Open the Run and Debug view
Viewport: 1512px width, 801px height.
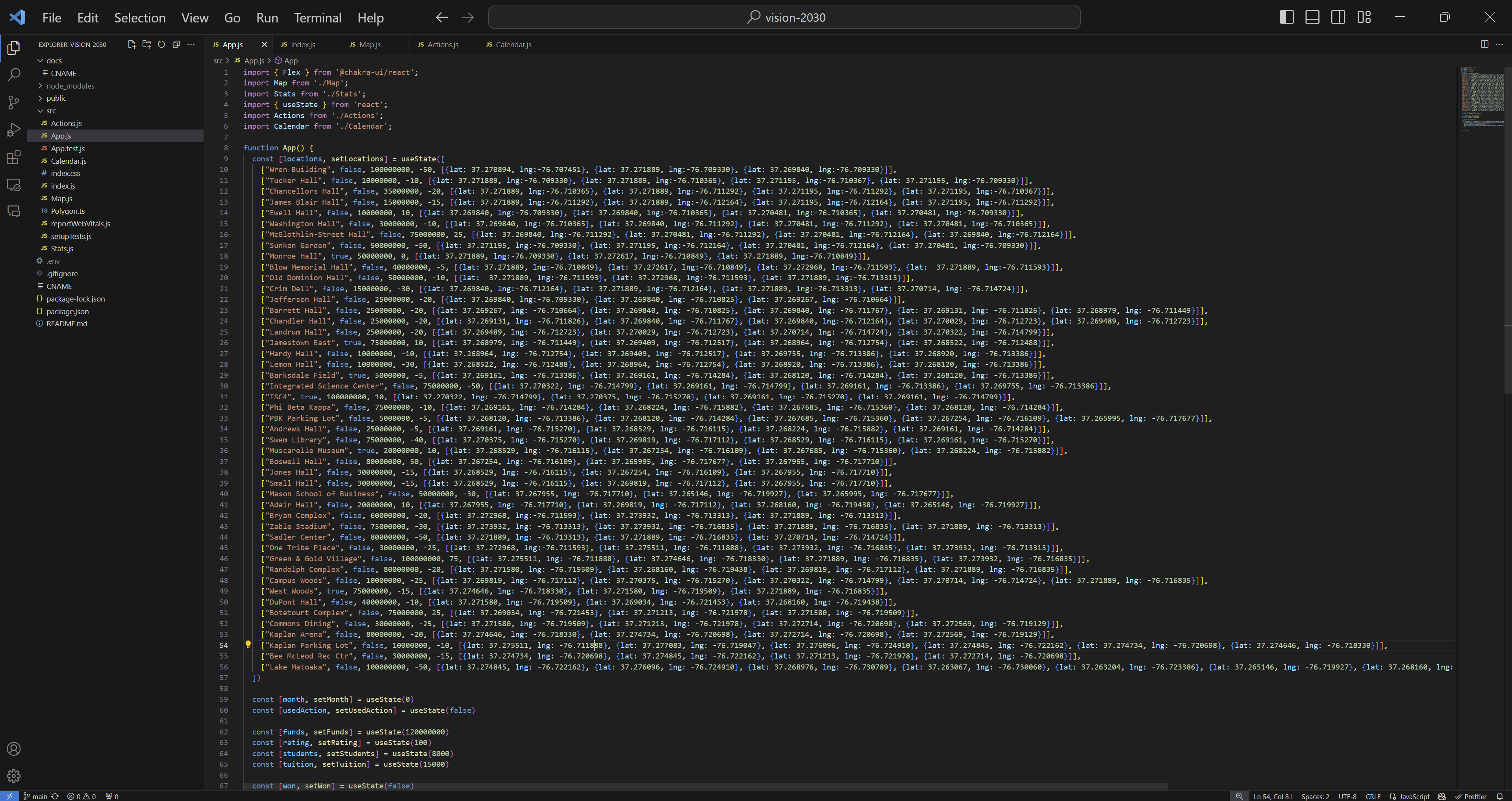pyautogui.click(x=13, y=129)
